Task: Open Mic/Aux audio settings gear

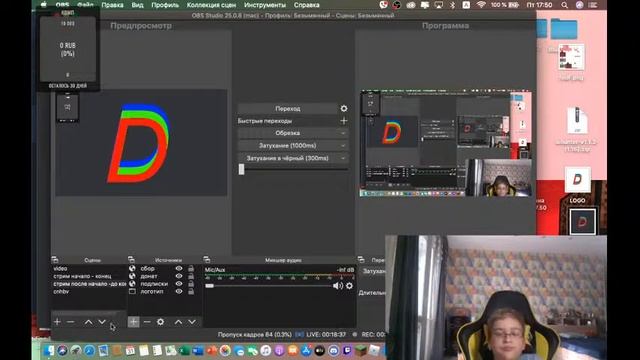Action: click(349, 286)
